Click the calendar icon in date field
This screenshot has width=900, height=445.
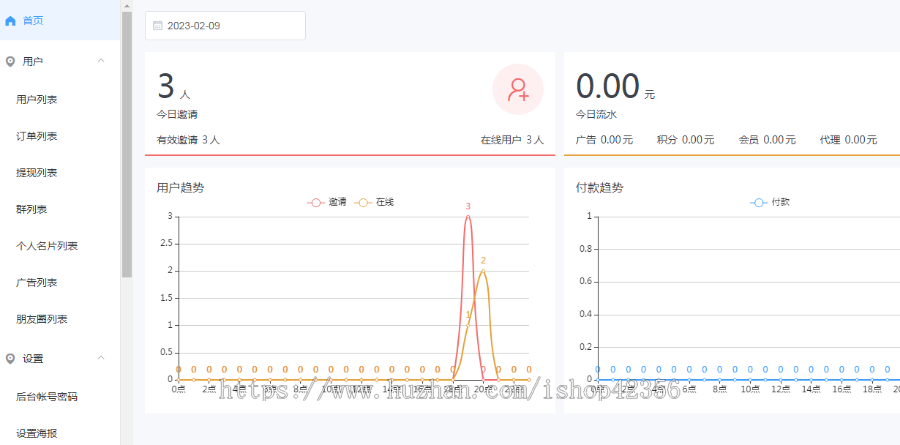[x=158, y=26]
